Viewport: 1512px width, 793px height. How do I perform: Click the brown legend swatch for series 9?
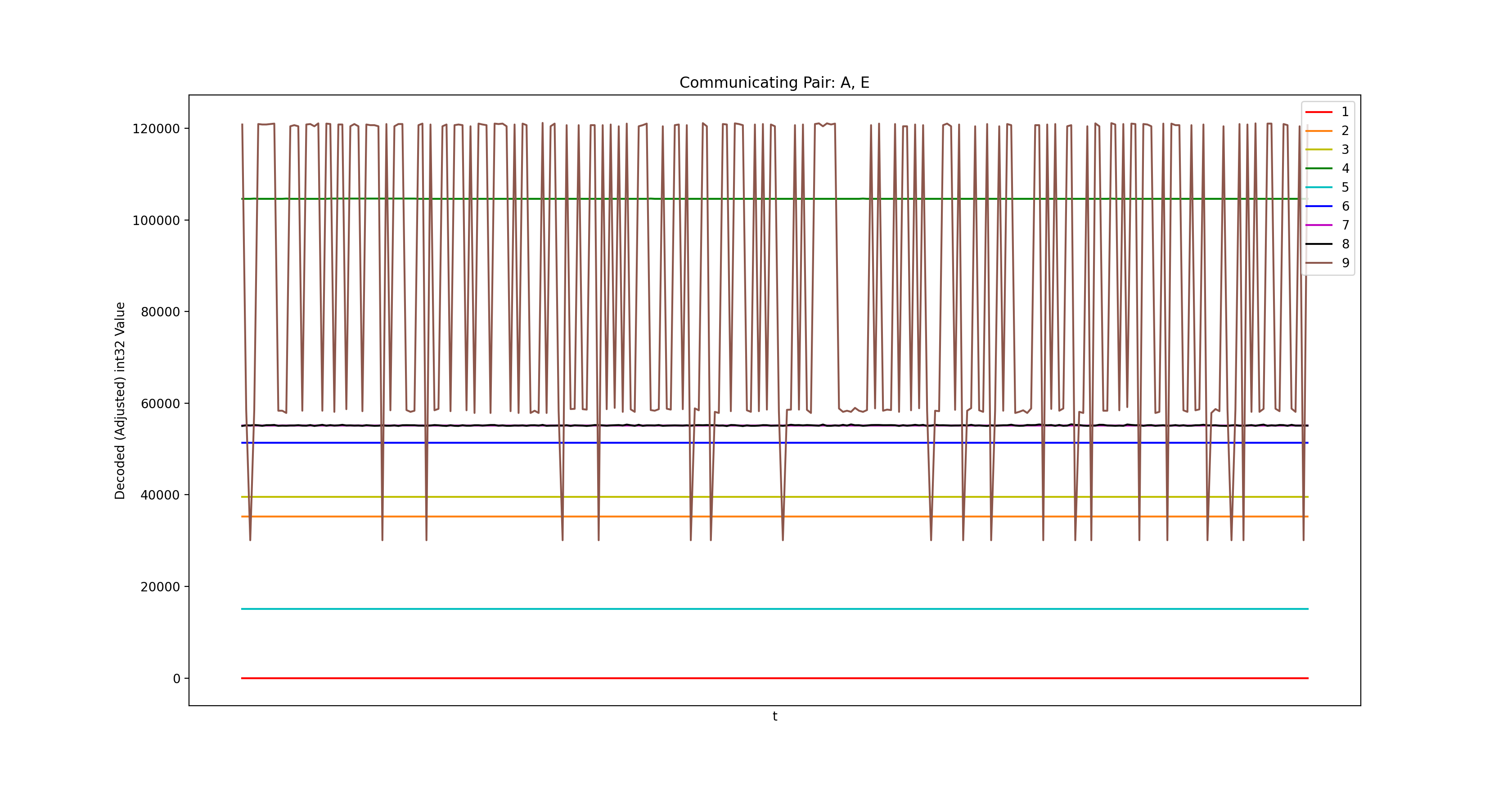(x=1318, y=263)
